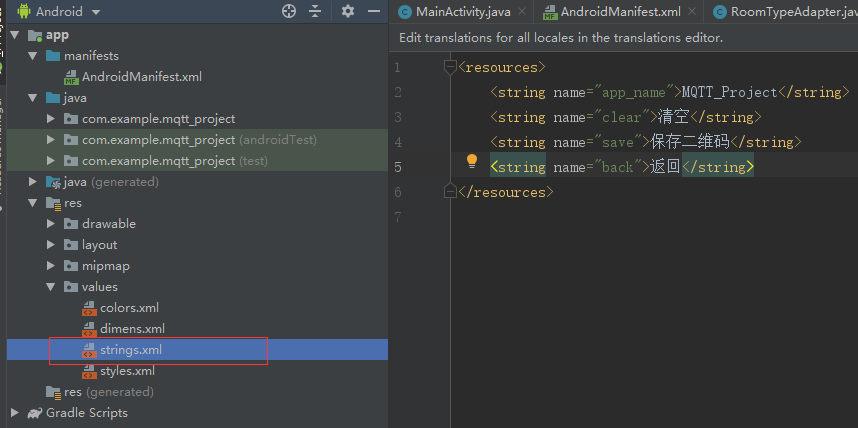Collapse the manifests folder arrow

tap(33, 56)
